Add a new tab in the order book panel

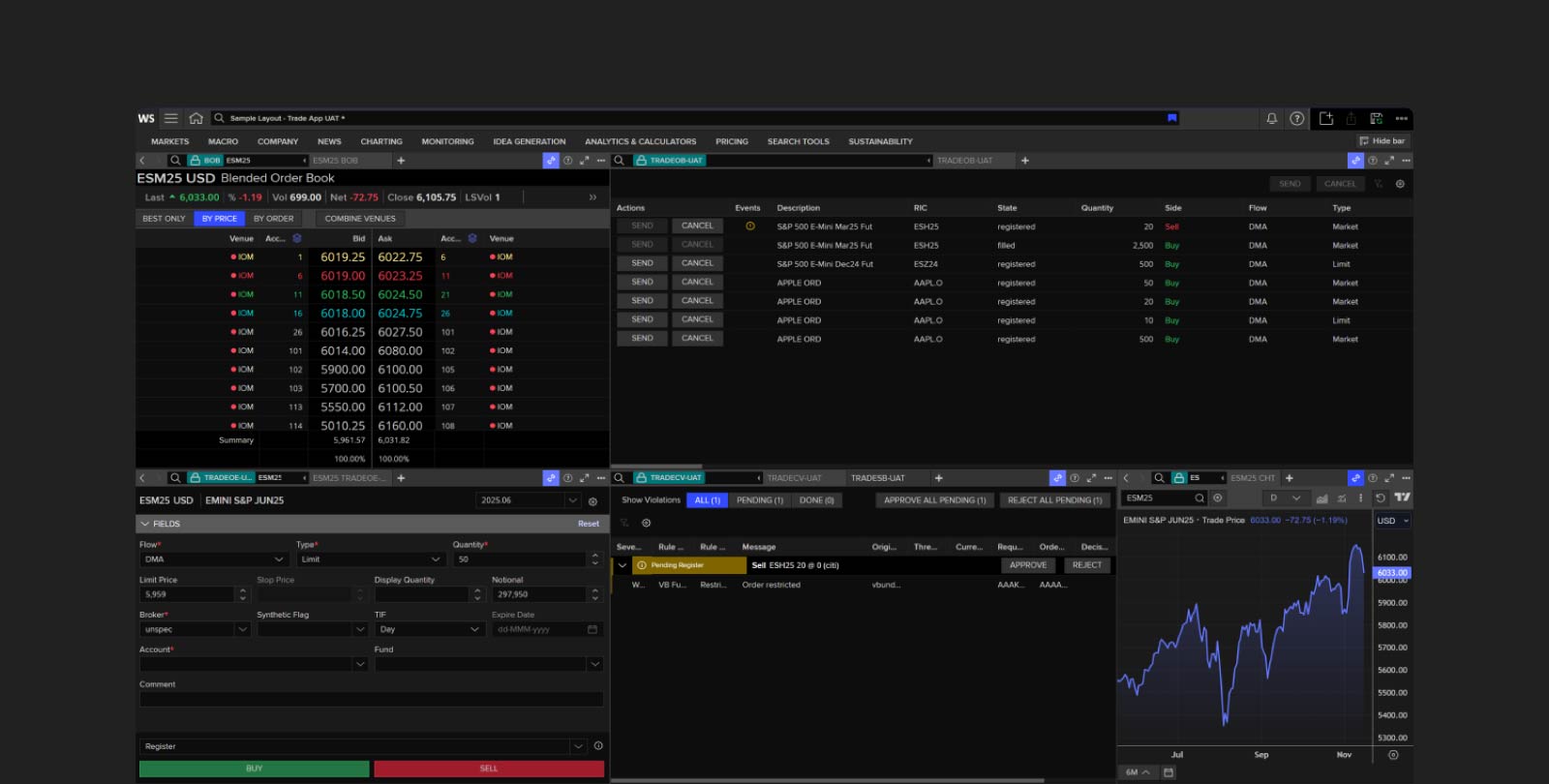click(x=401, y=161)
